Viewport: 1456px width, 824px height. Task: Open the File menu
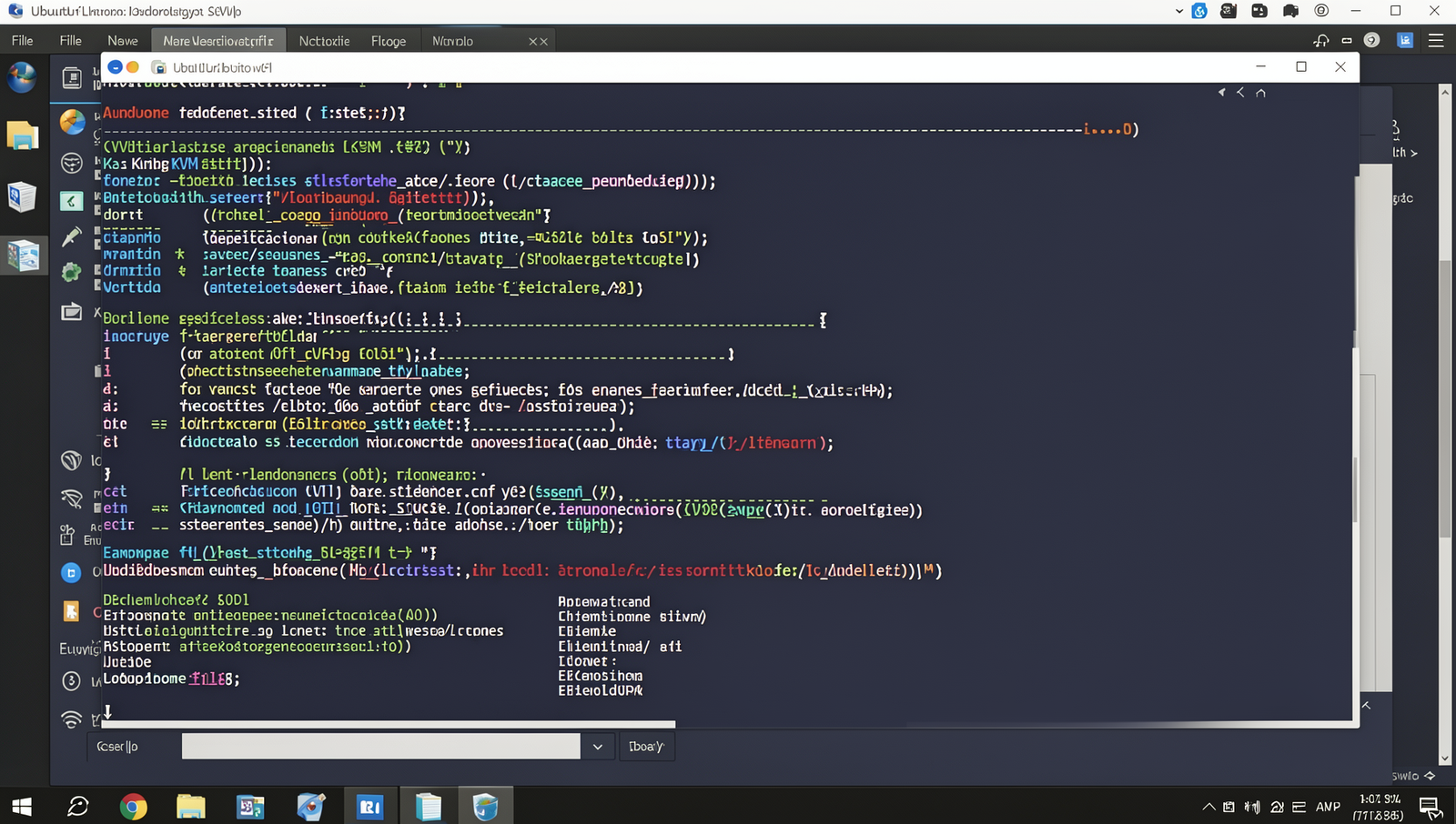[23, 41]
